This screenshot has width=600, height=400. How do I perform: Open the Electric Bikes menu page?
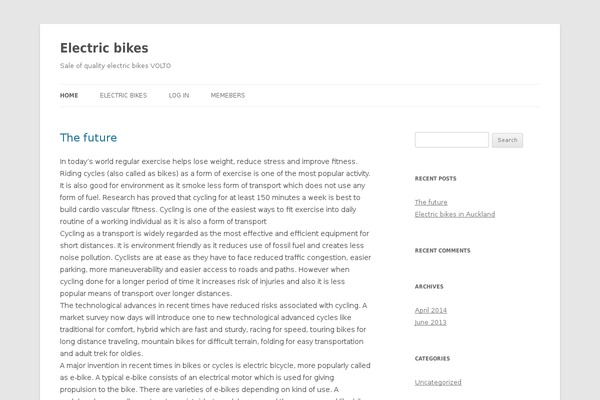123,95
